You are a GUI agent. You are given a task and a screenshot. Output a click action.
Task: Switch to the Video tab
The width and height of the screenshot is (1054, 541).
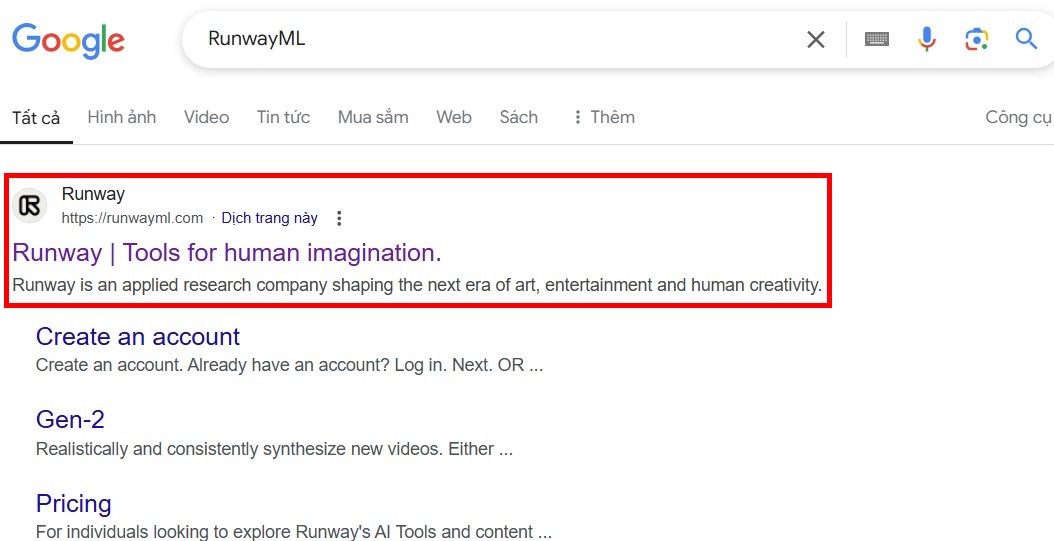tap(206, 117)
